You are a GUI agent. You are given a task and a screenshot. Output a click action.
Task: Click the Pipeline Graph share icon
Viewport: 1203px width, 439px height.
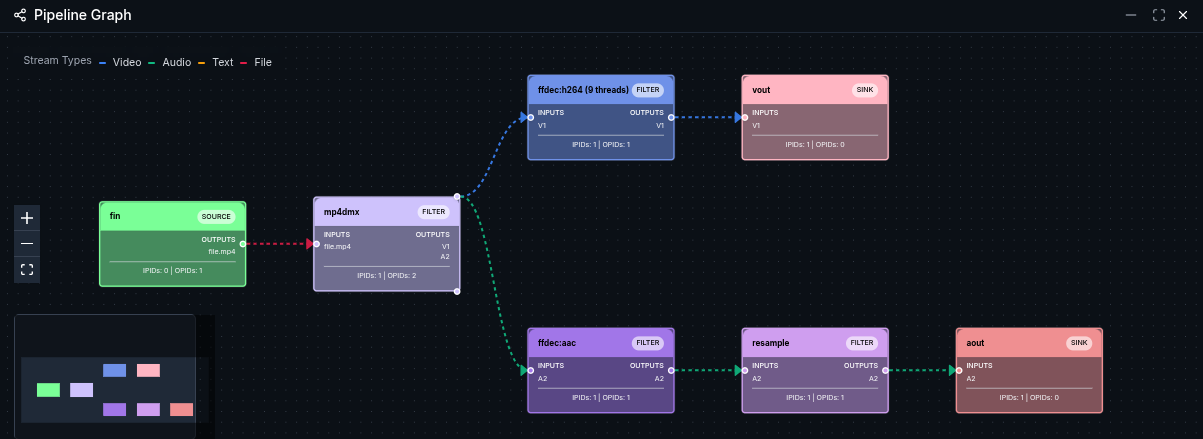point(20,15)
